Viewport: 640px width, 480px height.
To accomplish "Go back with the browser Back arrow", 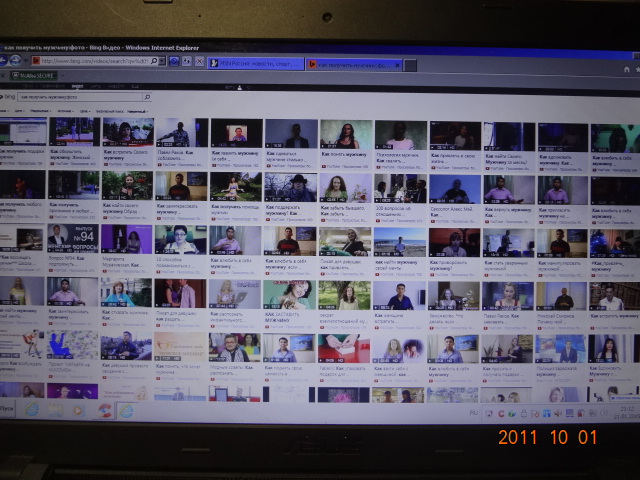I will coord(3,60).
